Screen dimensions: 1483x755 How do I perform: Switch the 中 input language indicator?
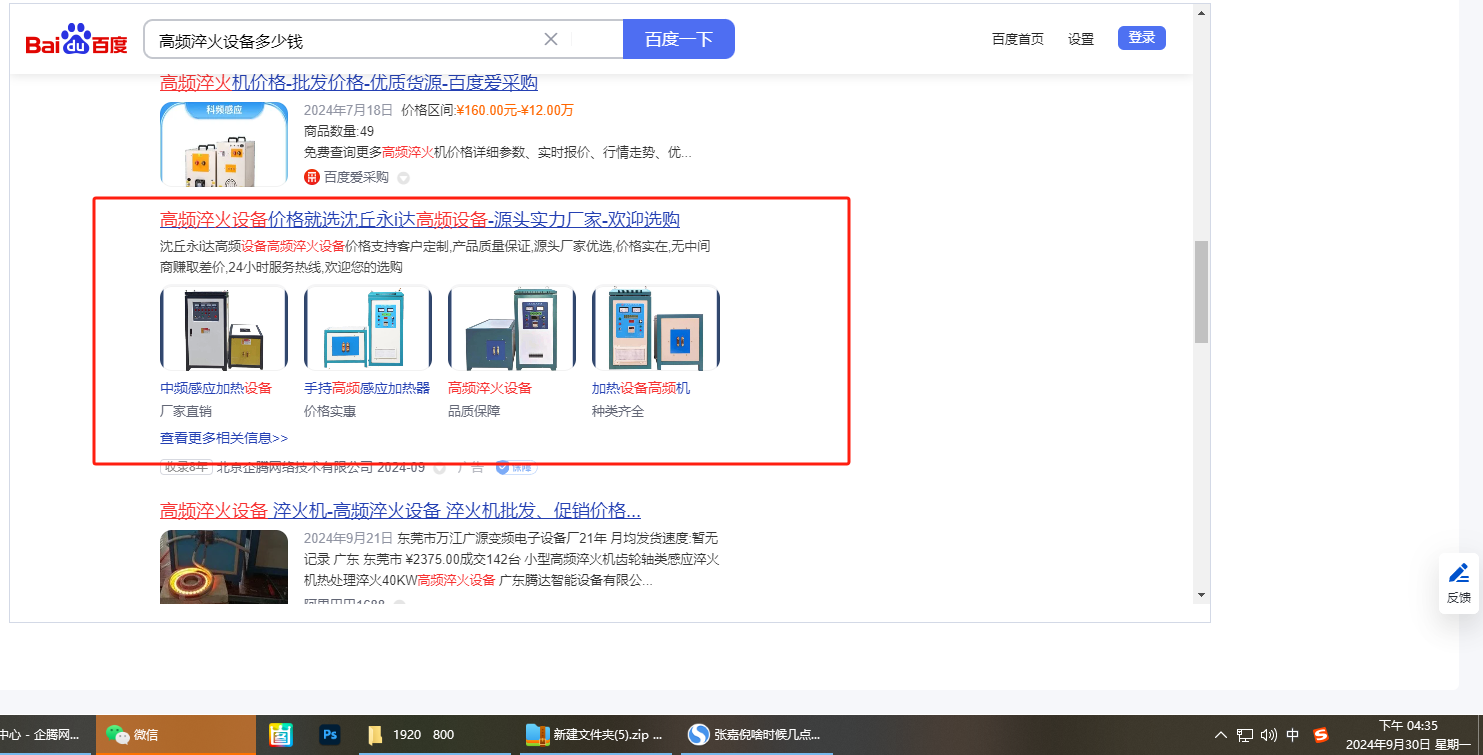click(1293, 735)
